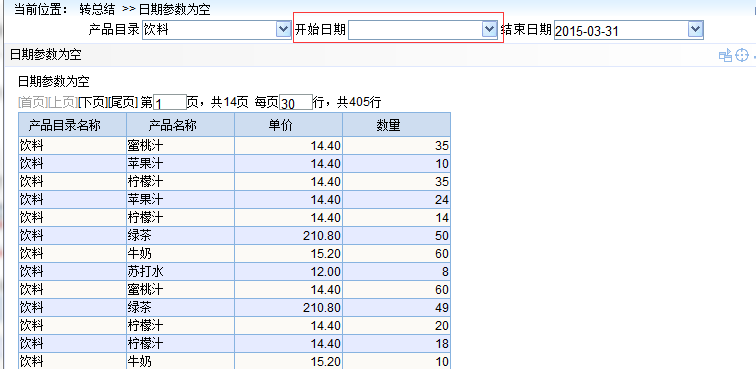Select 蜜桃汁 in the row with quantity 35
The image size is (756, 369).
180,145
